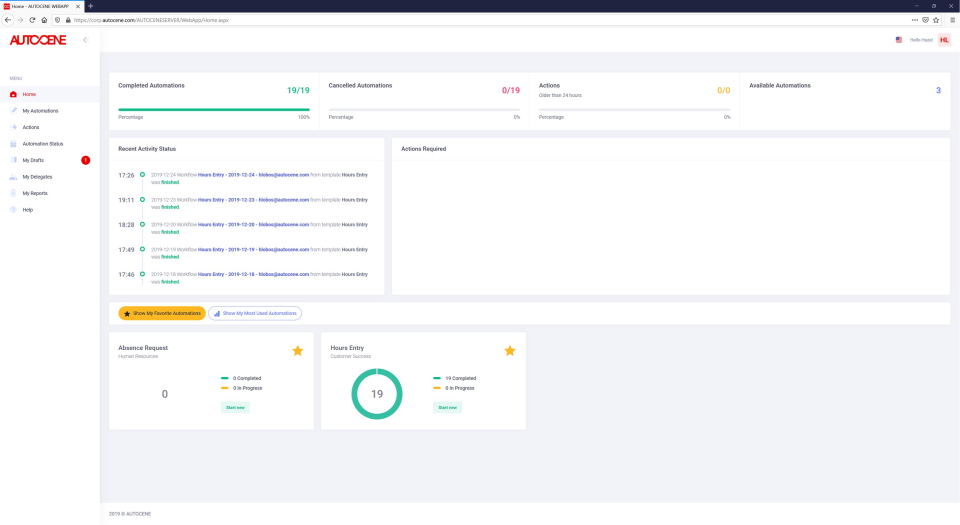The width and height of the screenshot is (960, 525).
Task: Select the Show My Favorite Automations tab
Action: click(x=162, y=313)
